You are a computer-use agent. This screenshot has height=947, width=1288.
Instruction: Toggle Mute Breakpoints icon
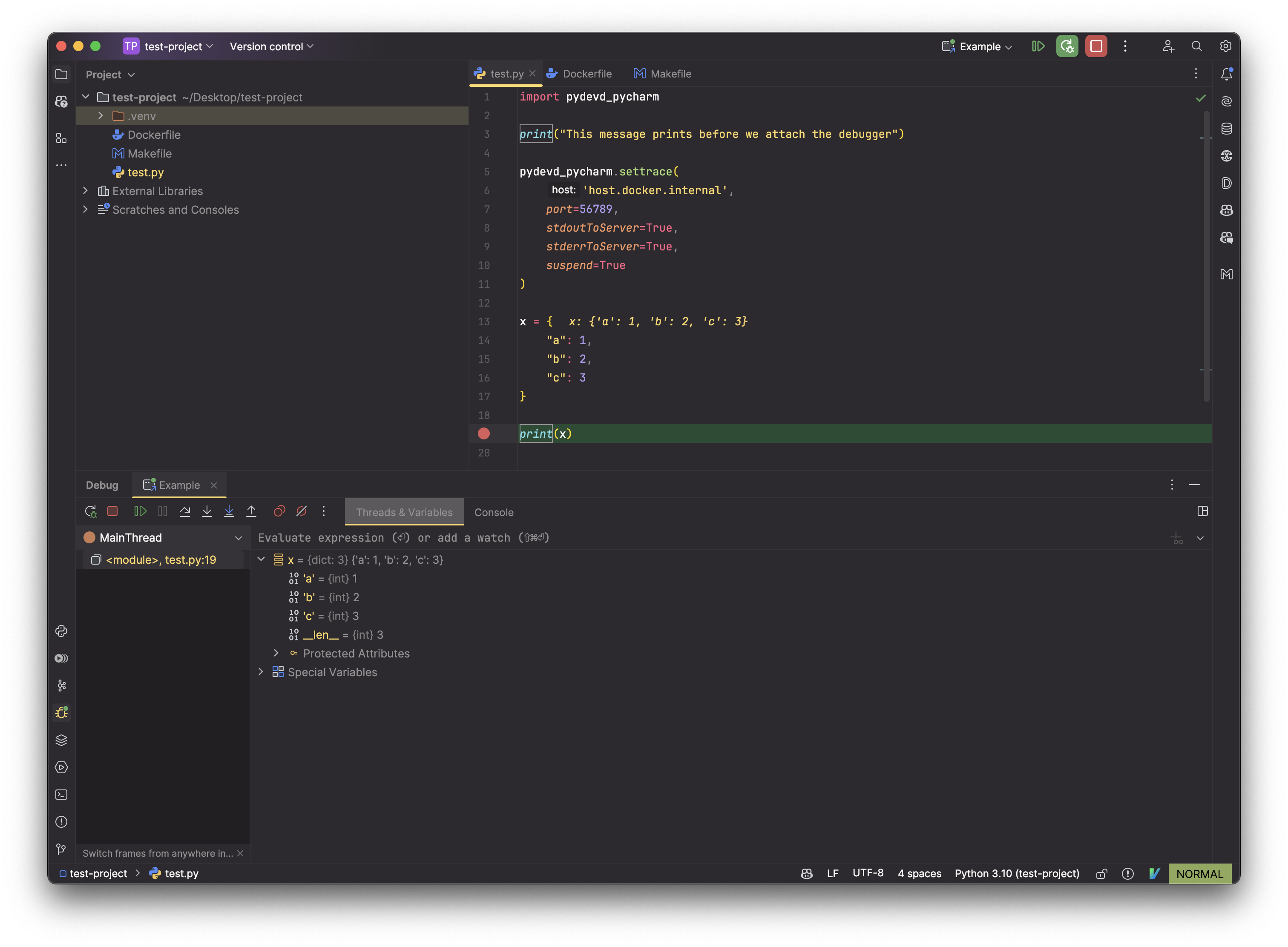[x=302, y=511]
